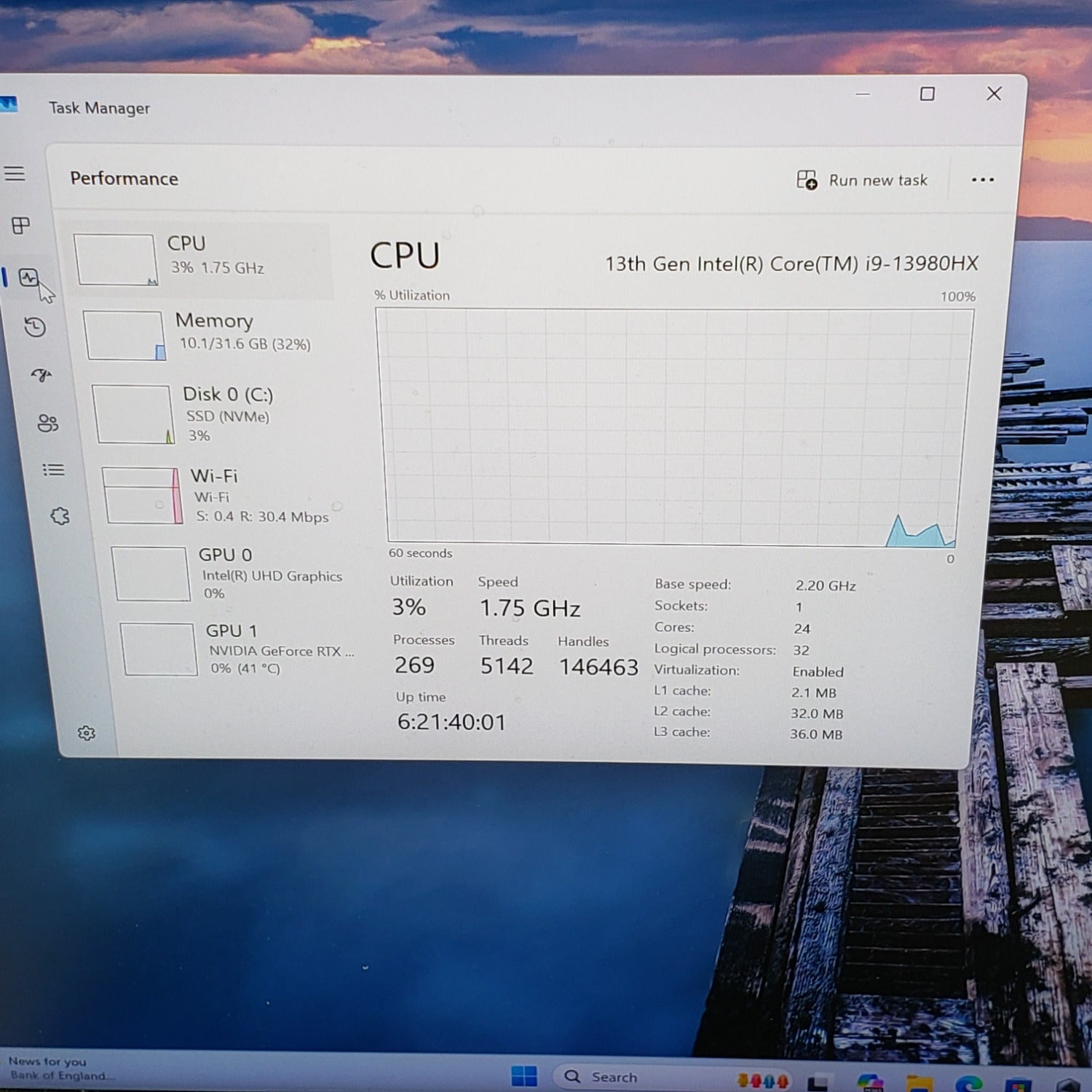Select the Performance page icon
The width and height of the screenshot is (1092, 1092).
coord(29,277)
